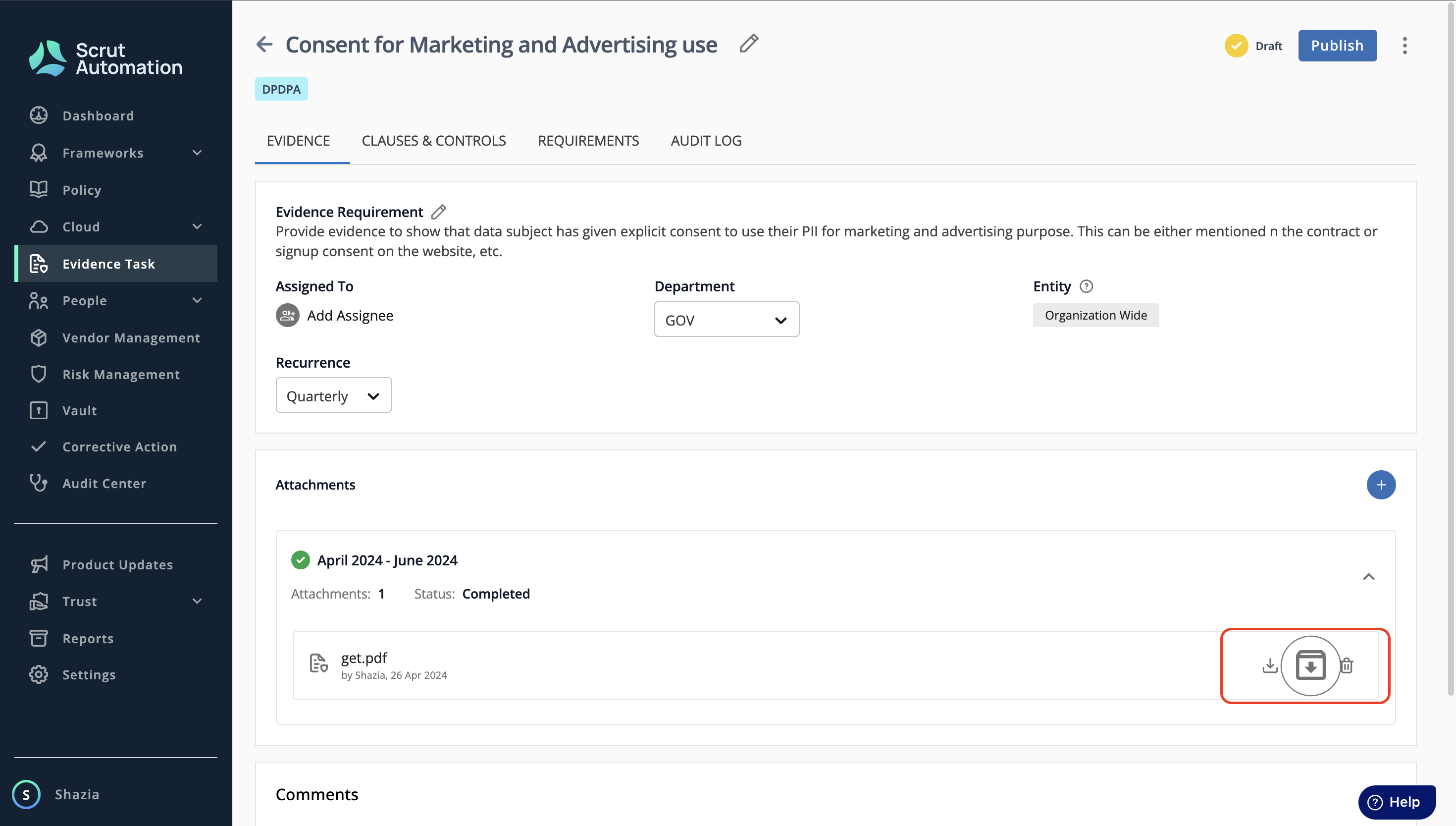Open Vendor Management

click(x=116, y=337)
